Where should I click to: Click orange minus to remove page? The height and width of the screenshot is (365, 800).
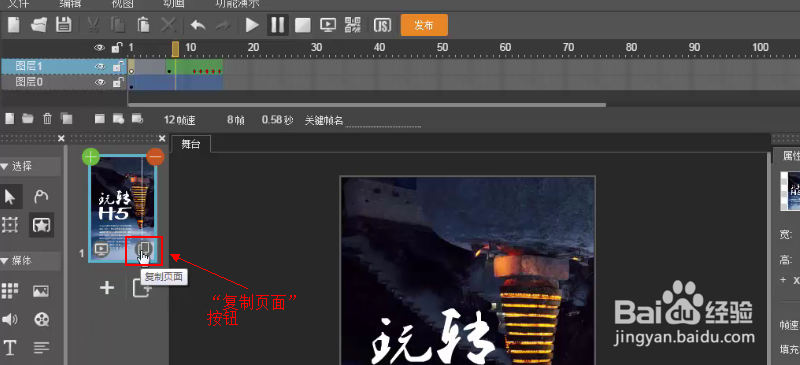click(155, 157)
